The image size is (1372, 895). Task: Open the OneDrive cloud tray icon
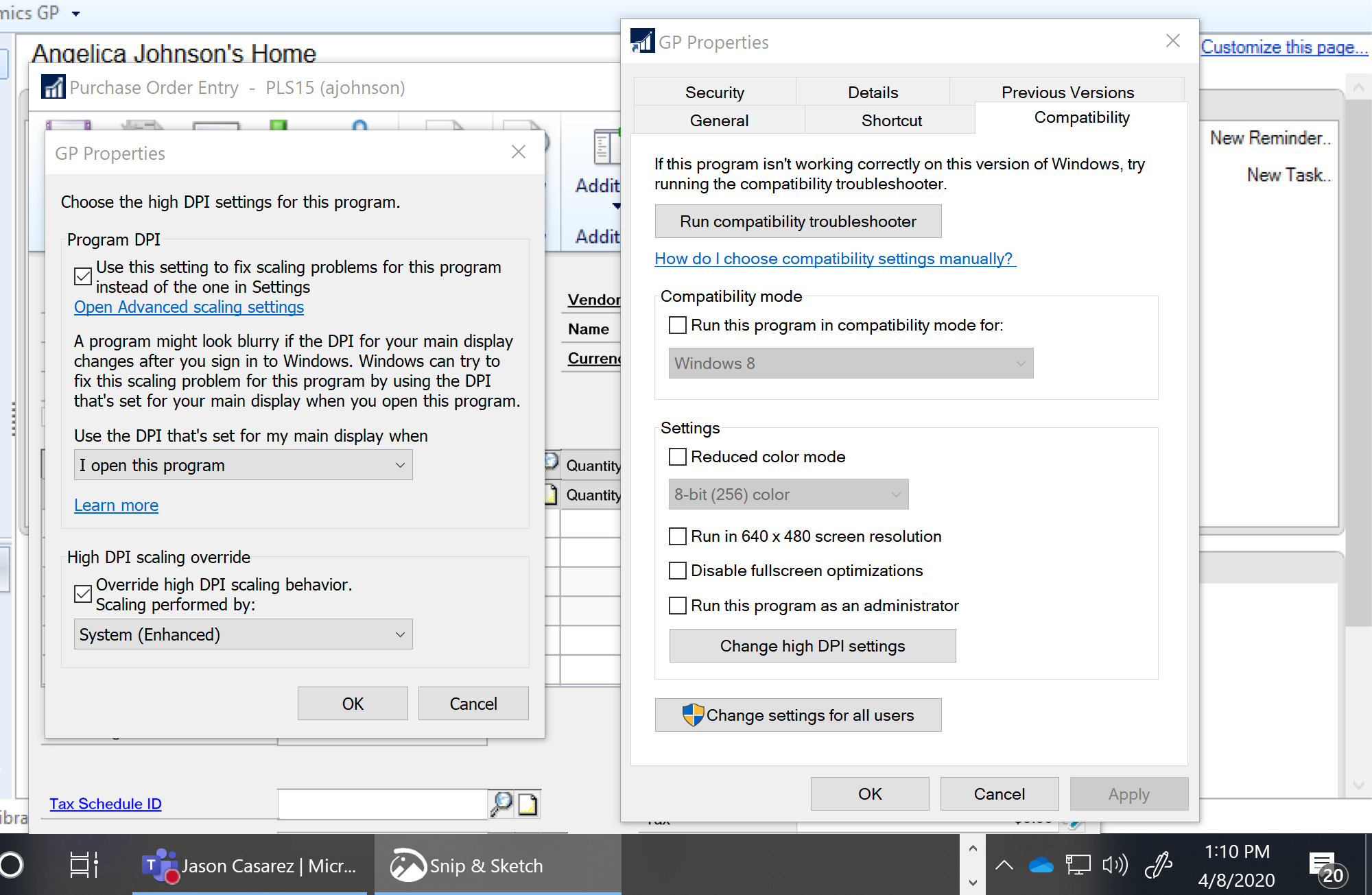(1041, 866)
